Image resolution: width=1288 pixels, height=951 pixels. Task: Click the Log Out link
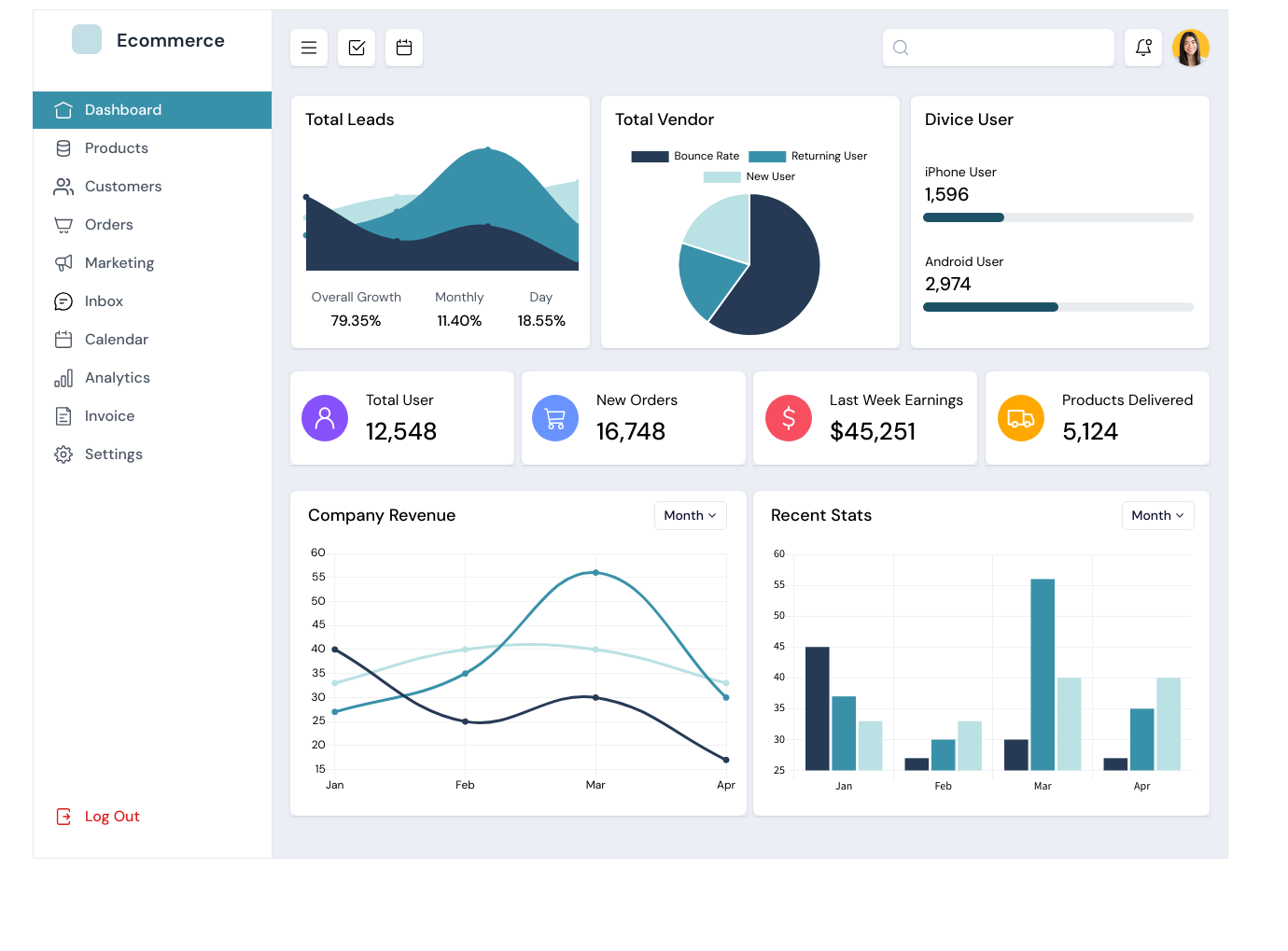(x=111, y=817)
